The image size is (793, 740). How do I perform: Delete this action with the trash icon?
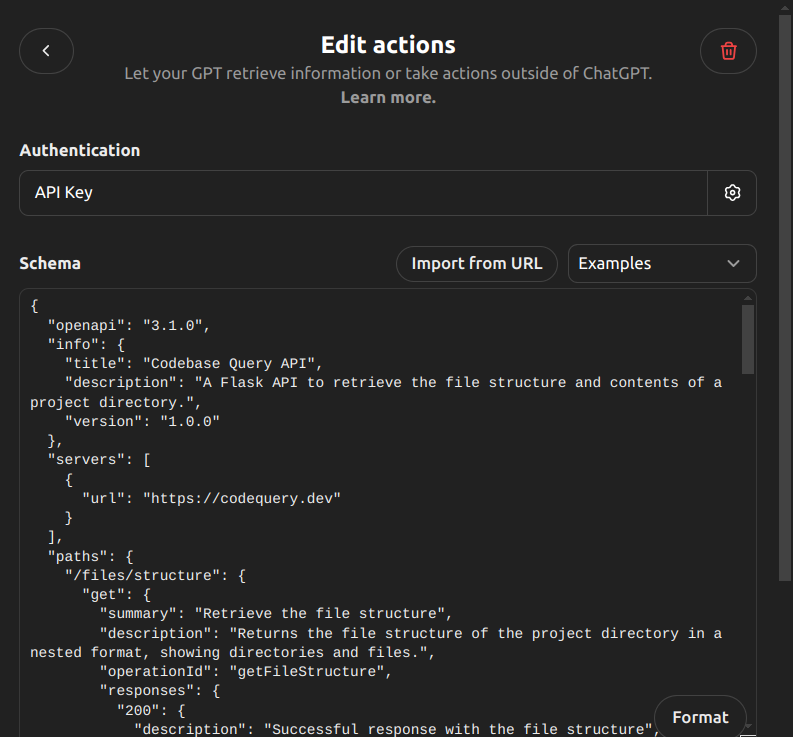(x=728, y=51)
